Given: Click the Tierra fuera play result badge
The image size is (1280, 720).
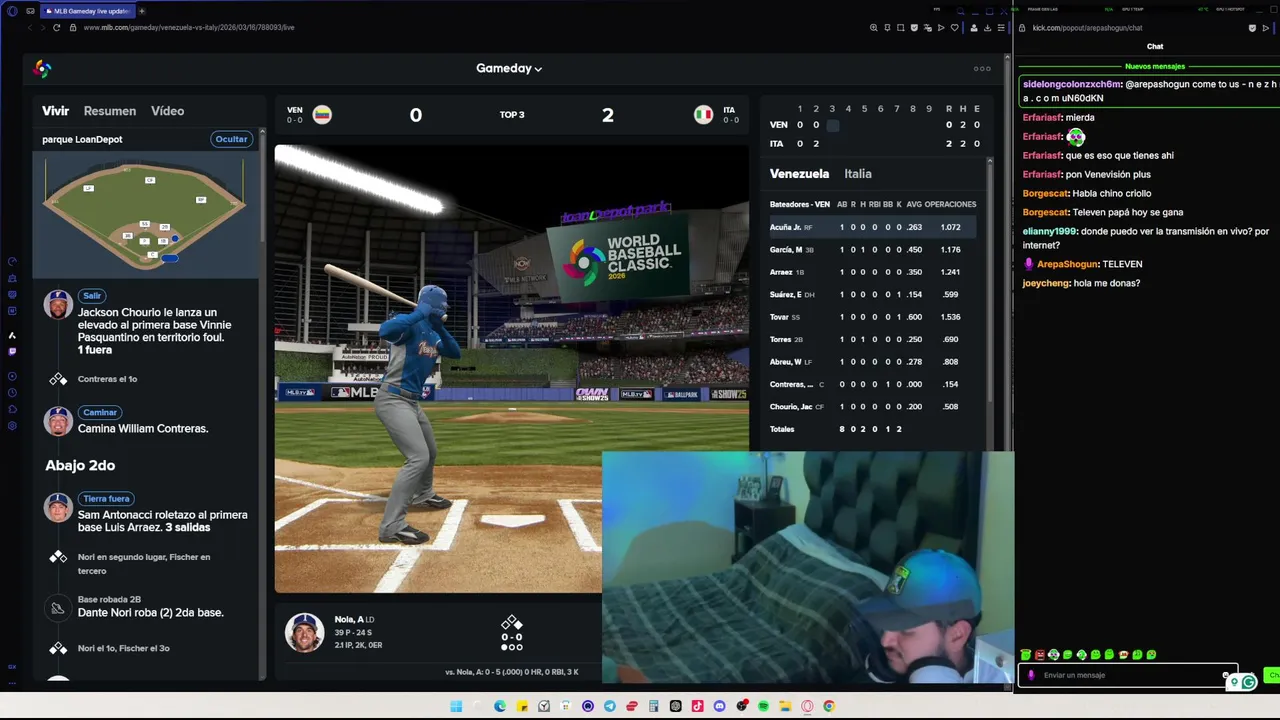Looking at the screenshot, I should pyautogui.click(x=106, y=498).
